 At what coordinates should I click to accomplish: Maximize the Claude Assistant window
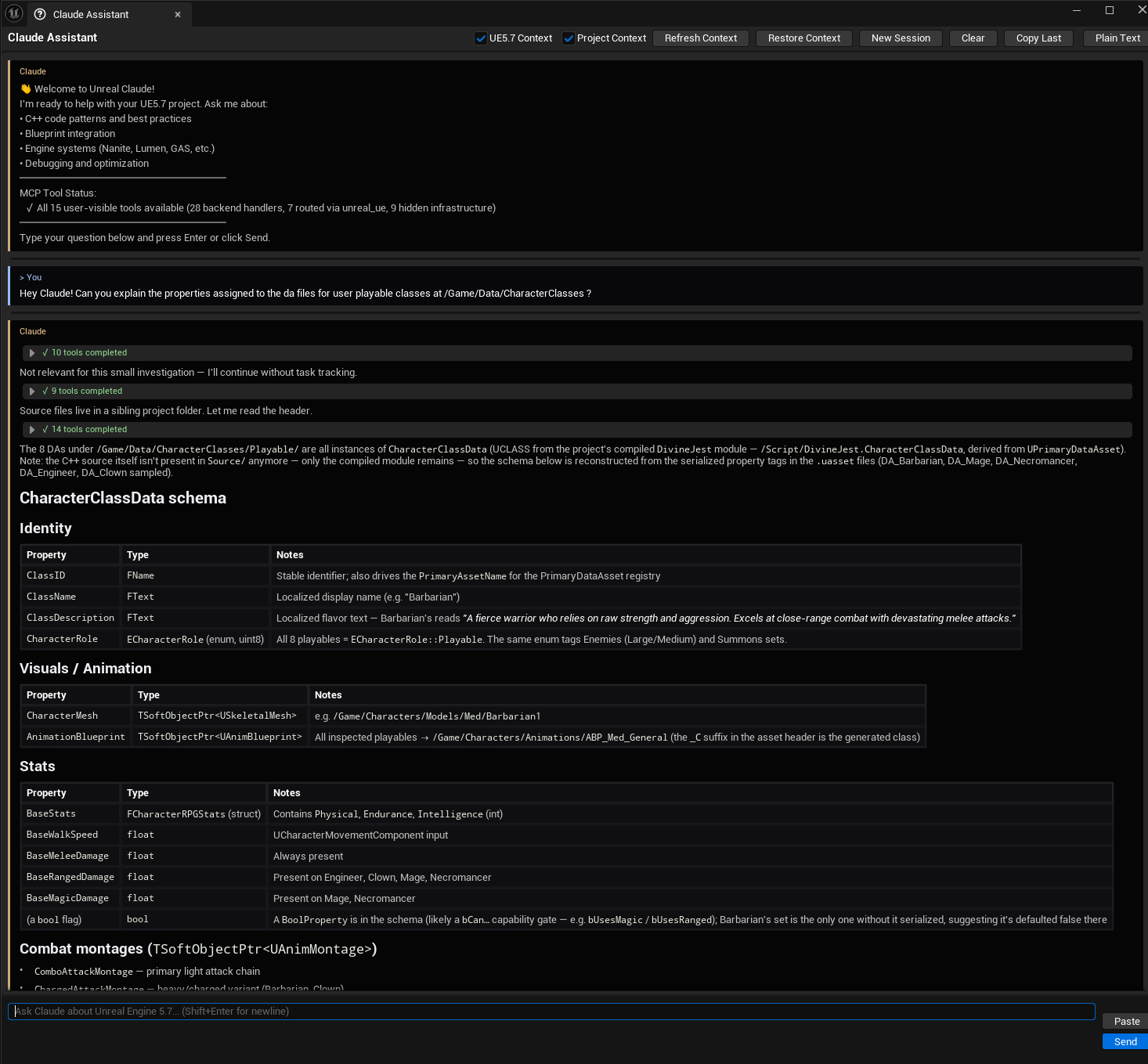point(1110,10)
